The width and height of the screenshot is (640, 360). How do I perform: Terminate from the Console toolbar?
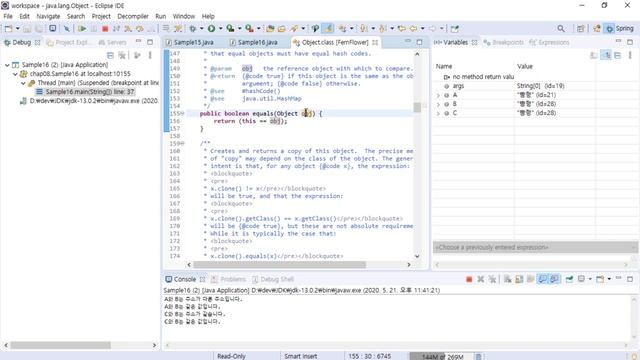[469, 279]
